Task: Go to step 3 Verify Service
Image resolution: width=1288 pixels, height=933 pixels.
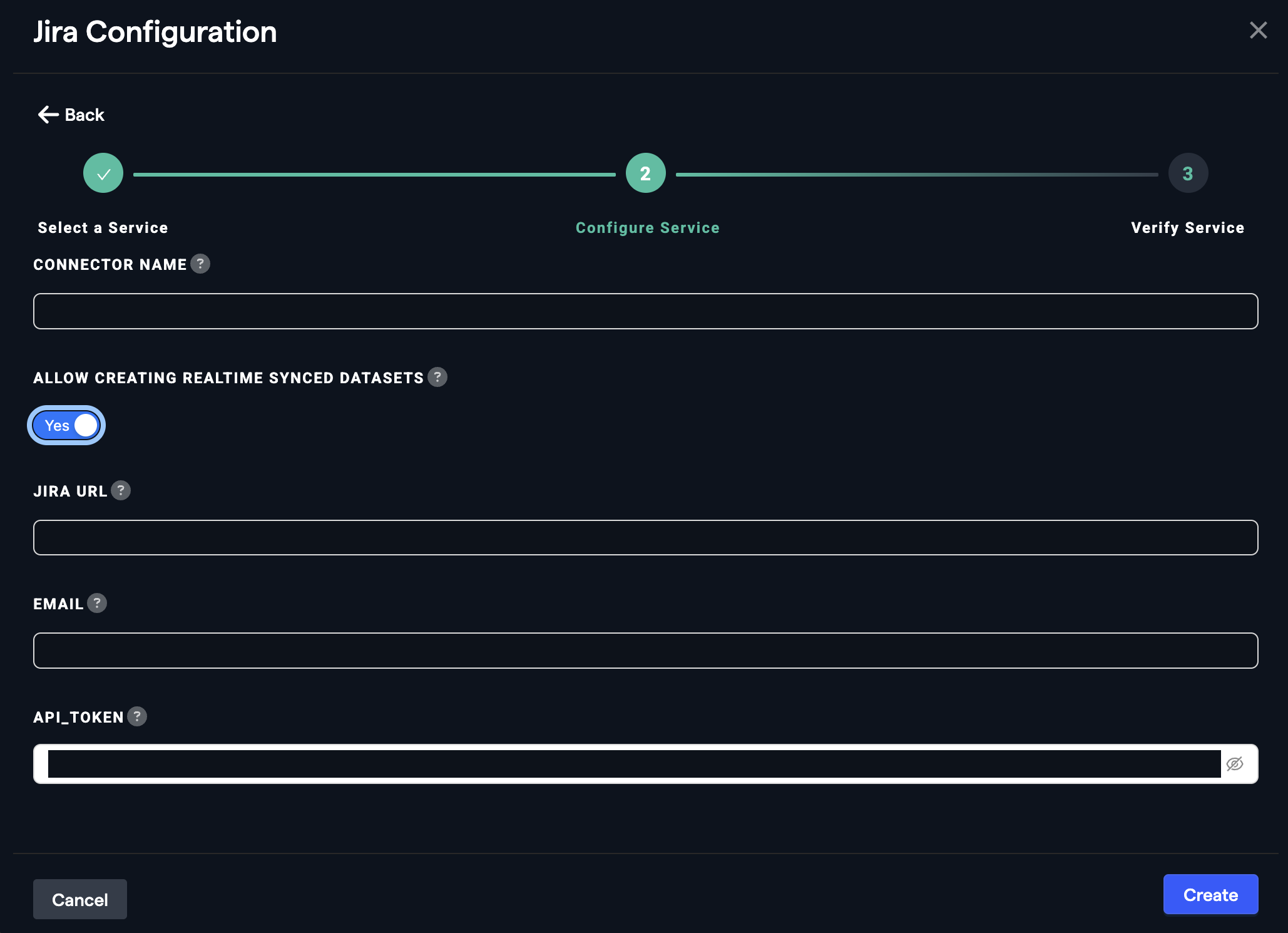Action: click(x=1187, y=173)
